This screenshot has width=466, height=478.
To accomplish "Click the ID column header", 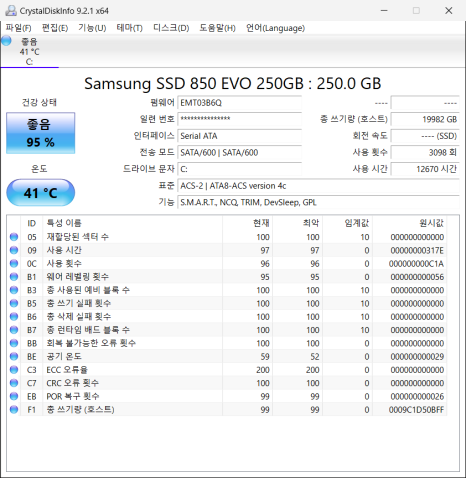I will (x=32, y=223).
